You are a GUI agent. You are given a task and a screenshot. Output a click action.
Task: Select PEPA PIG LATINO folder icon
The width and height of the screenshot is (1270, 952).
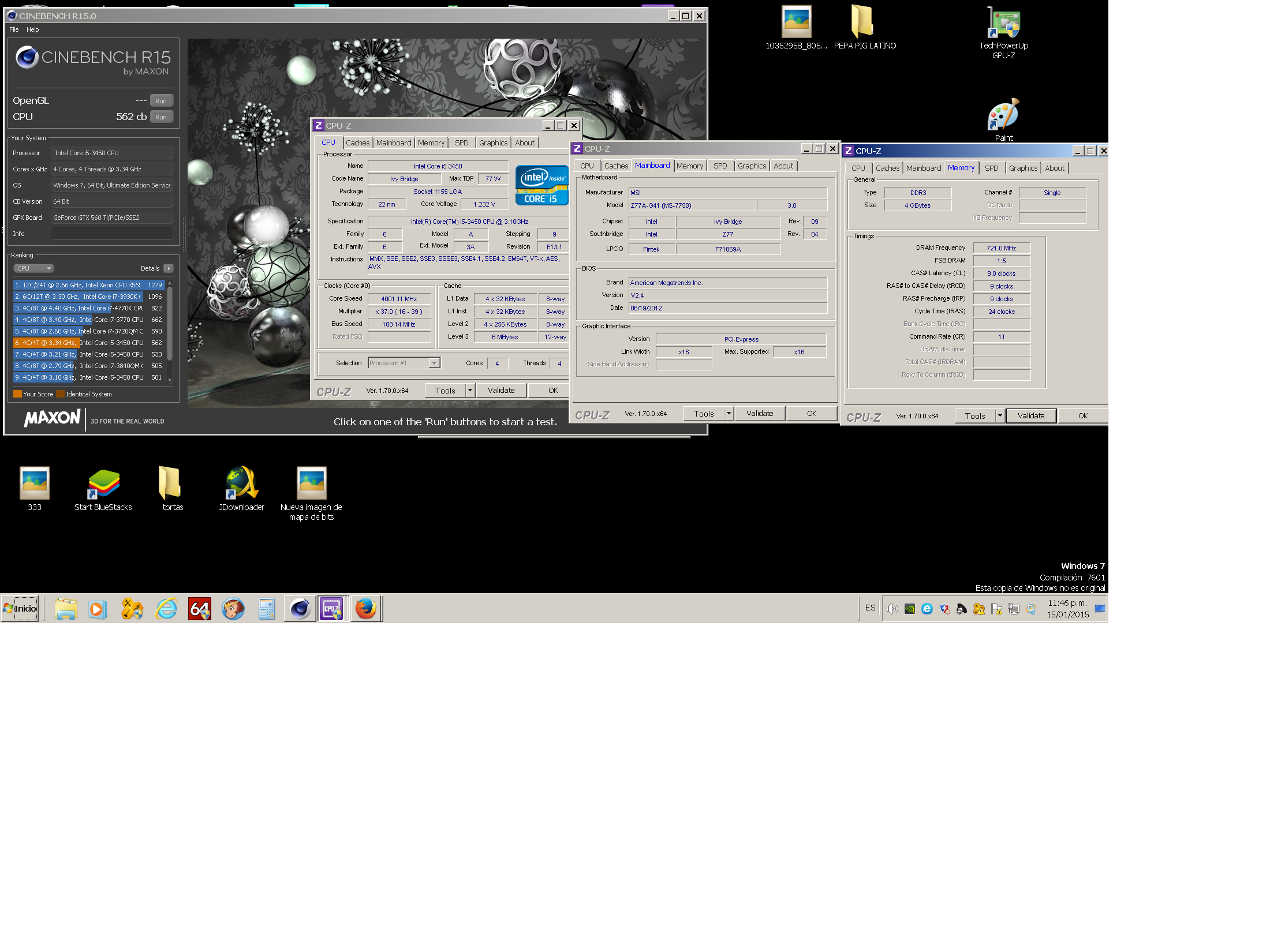(x=865, y=27)
